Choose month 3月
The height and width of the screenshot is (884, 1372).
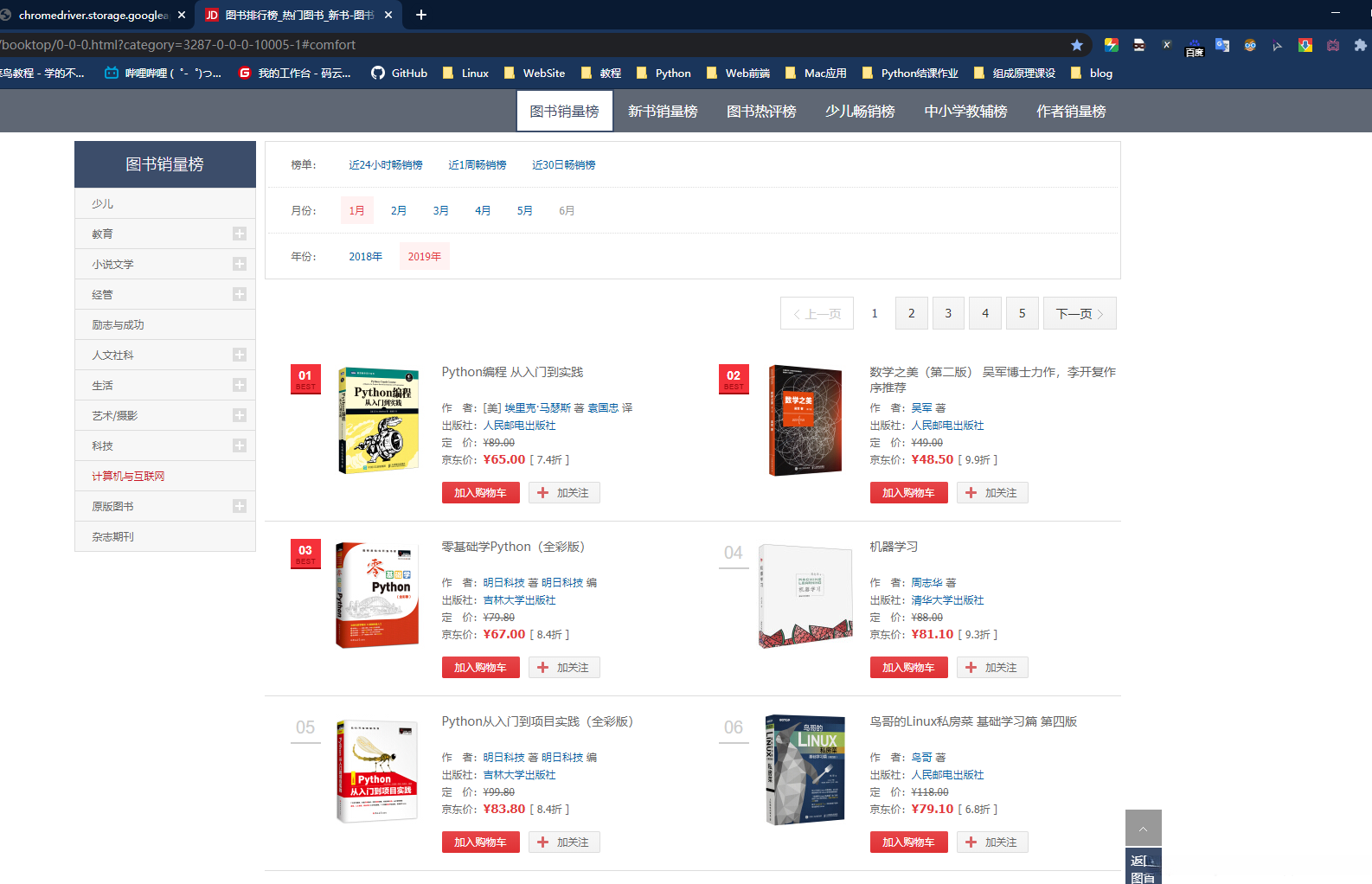point(441,211)
